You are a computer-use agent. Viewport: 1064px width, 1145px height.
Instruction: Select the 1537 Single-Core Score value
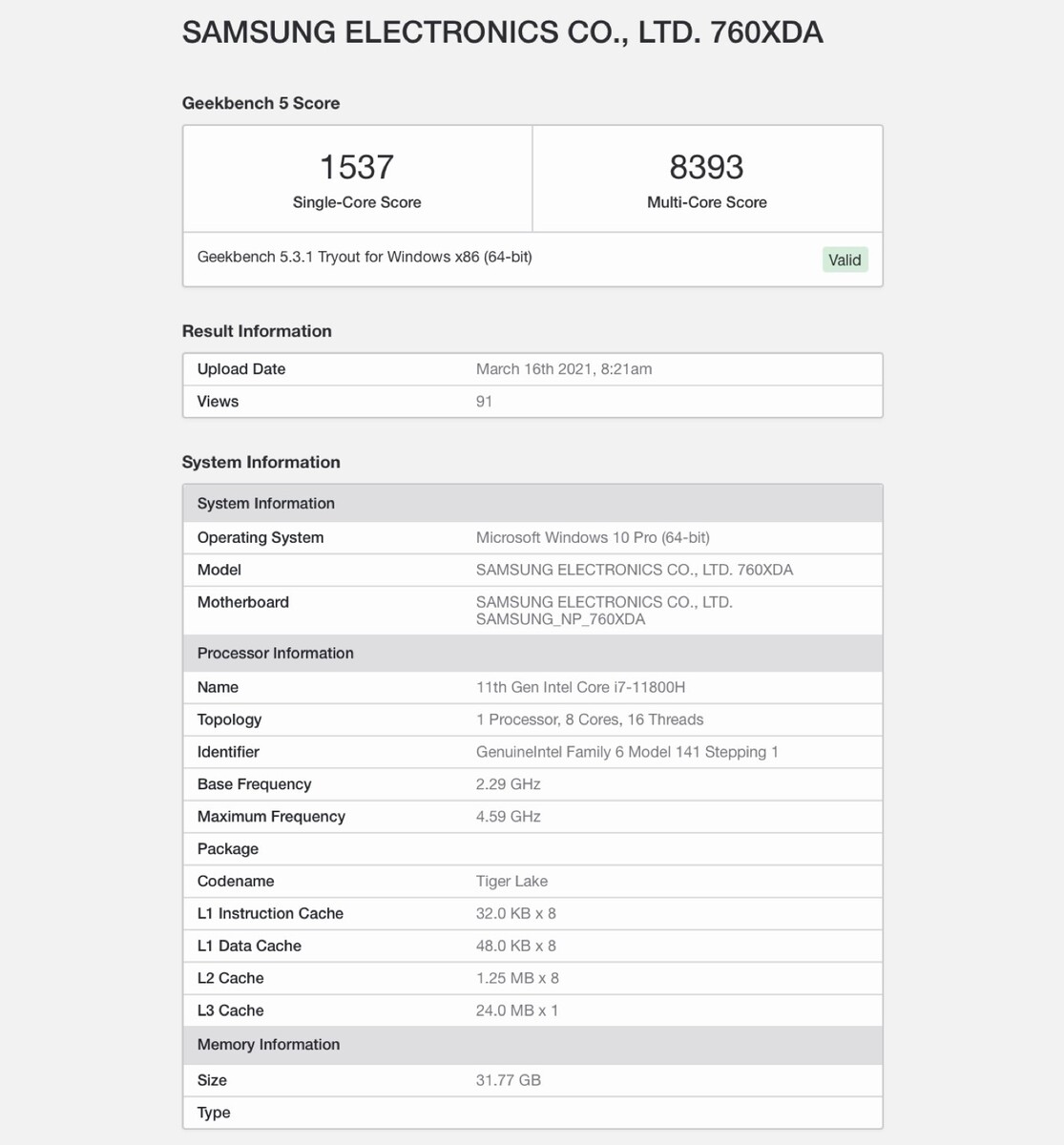point(356,168)
